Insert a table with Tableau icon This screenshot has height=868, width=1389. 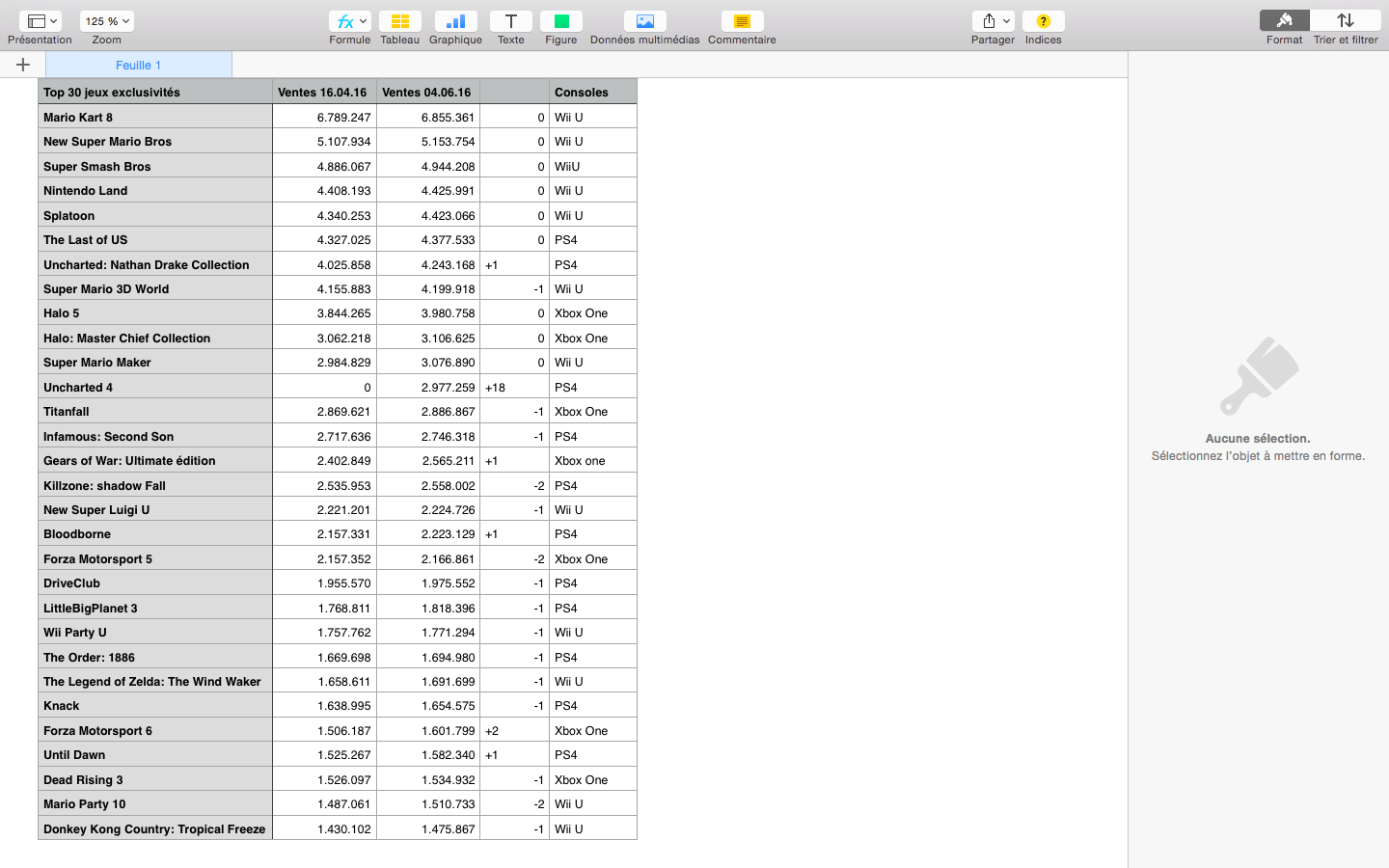(399, 21)
